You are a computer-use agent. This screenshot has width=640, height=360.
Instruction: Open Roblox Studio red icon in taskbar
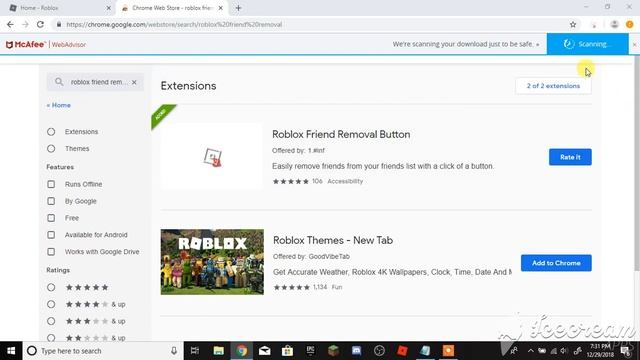pos(402,351)
